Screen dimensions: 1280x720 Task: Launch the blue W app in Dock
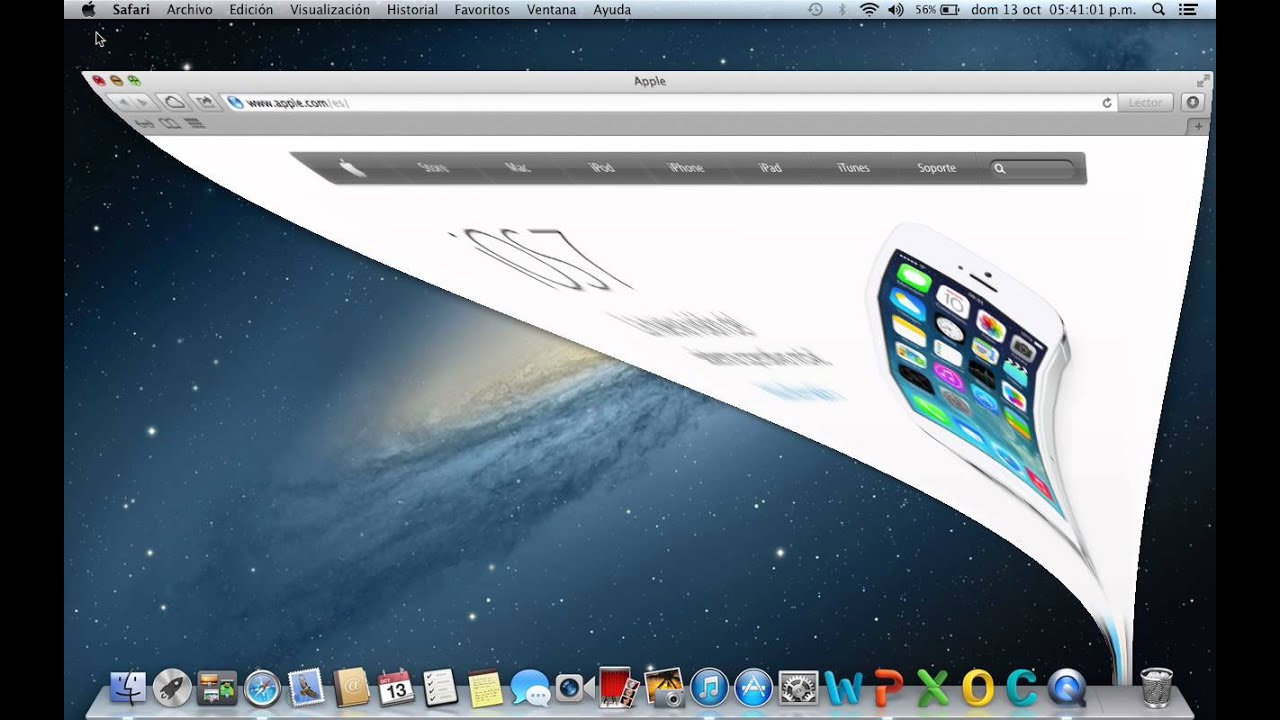point(843,688)
